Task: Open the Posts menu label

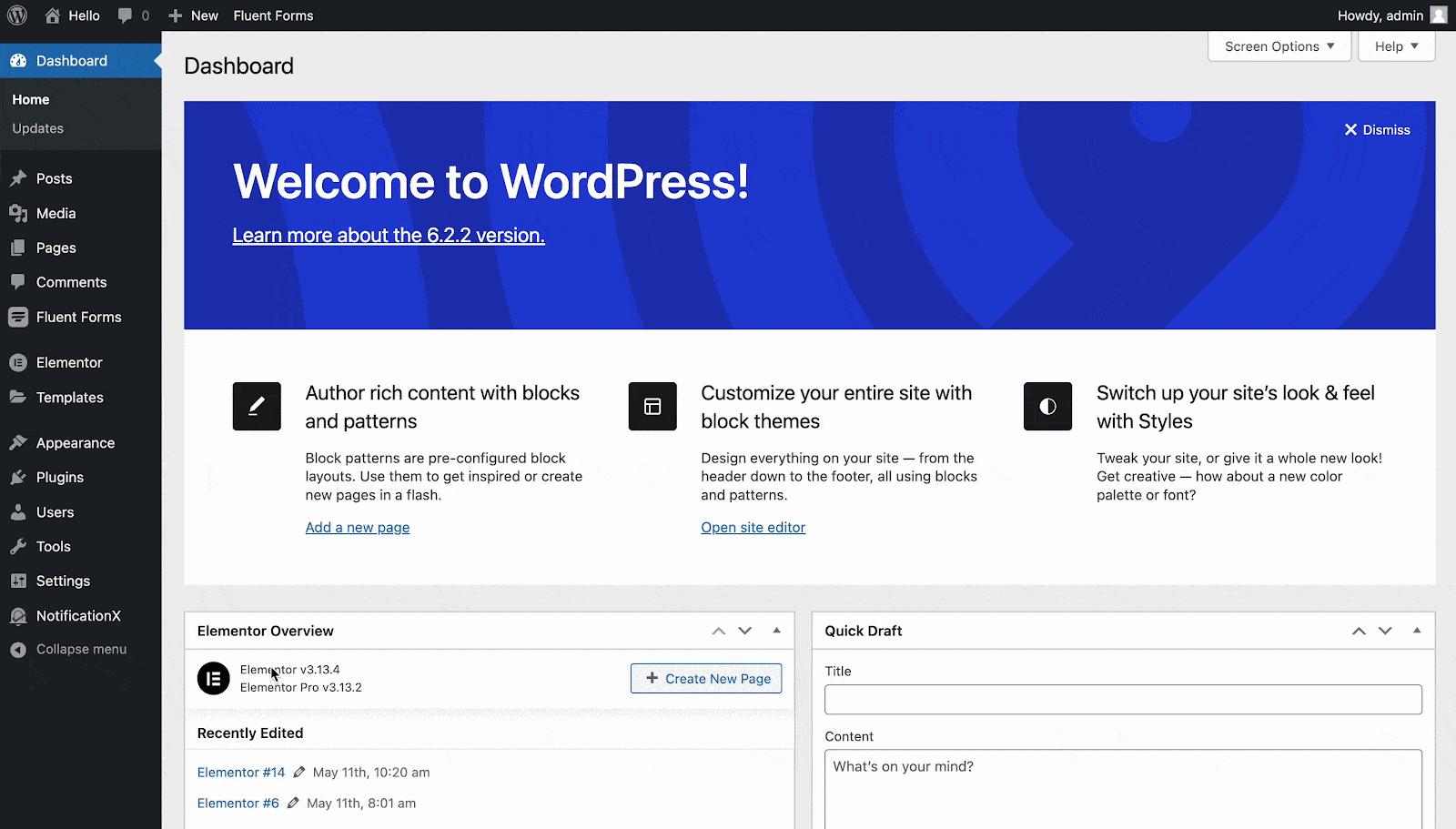Action: 55,178
